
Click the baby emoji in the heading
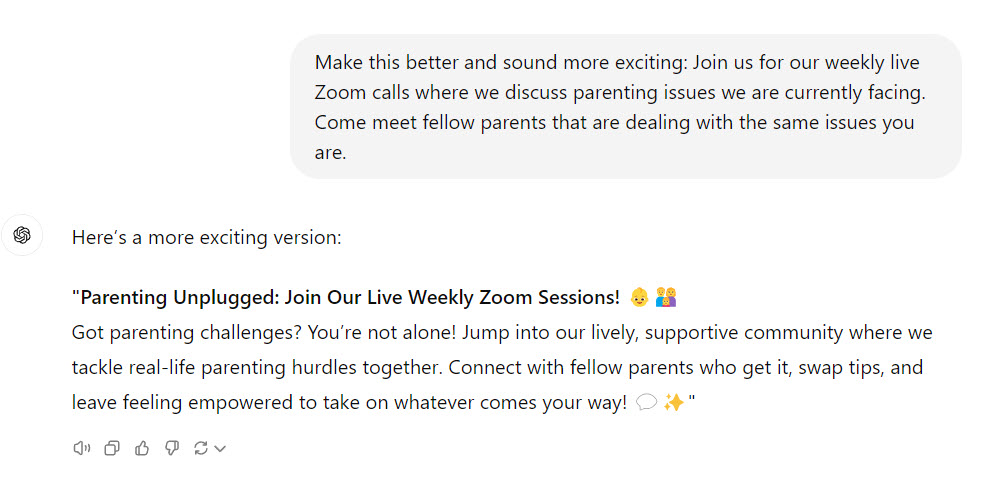tap(639, 297)
